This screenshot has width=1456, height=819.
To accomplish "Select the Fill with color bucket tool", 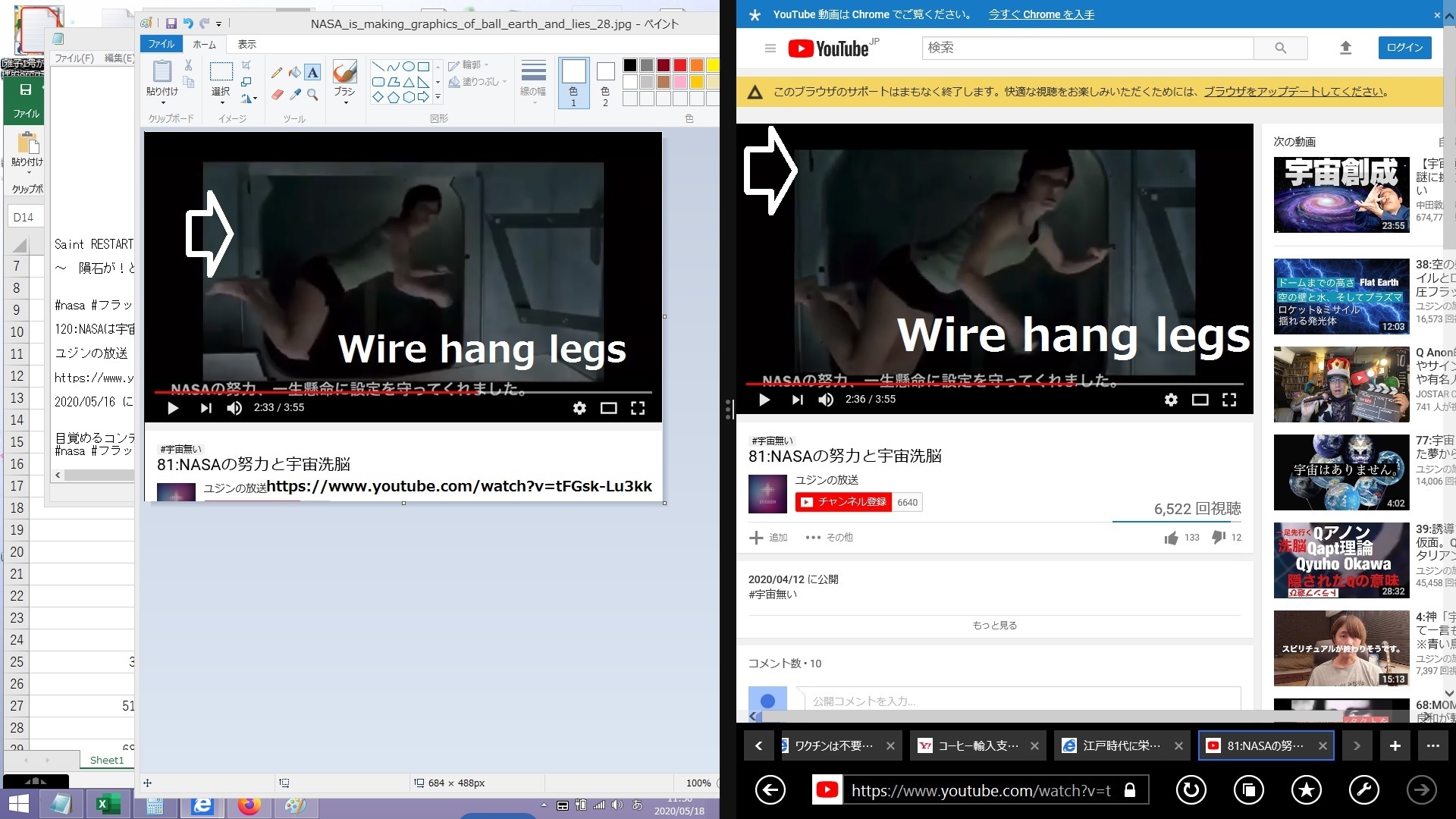I will pos(295,73).
